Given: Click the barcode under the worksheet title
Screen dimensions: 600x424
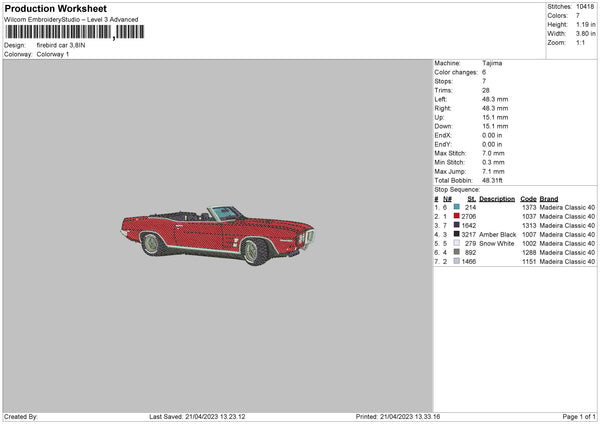Looking at the screenshot, I should tap(75, 32).
